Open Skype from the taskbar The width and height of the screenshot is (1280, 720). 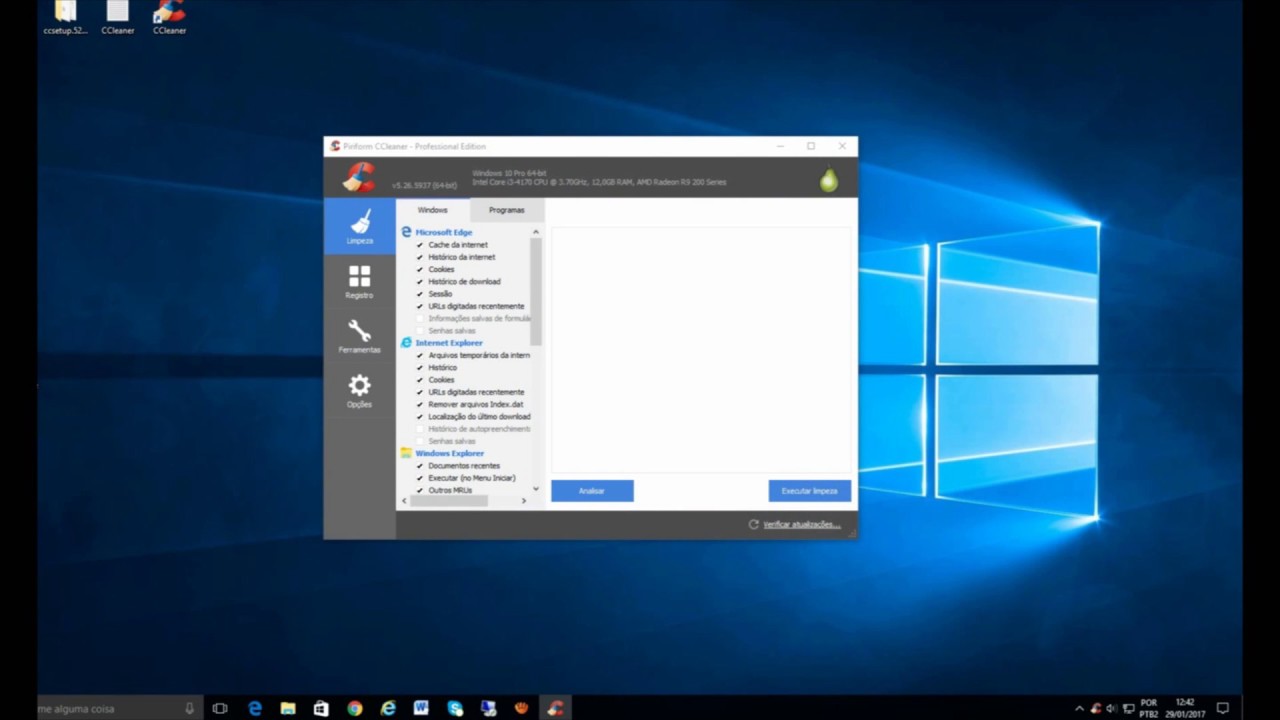tap(455, 708)
